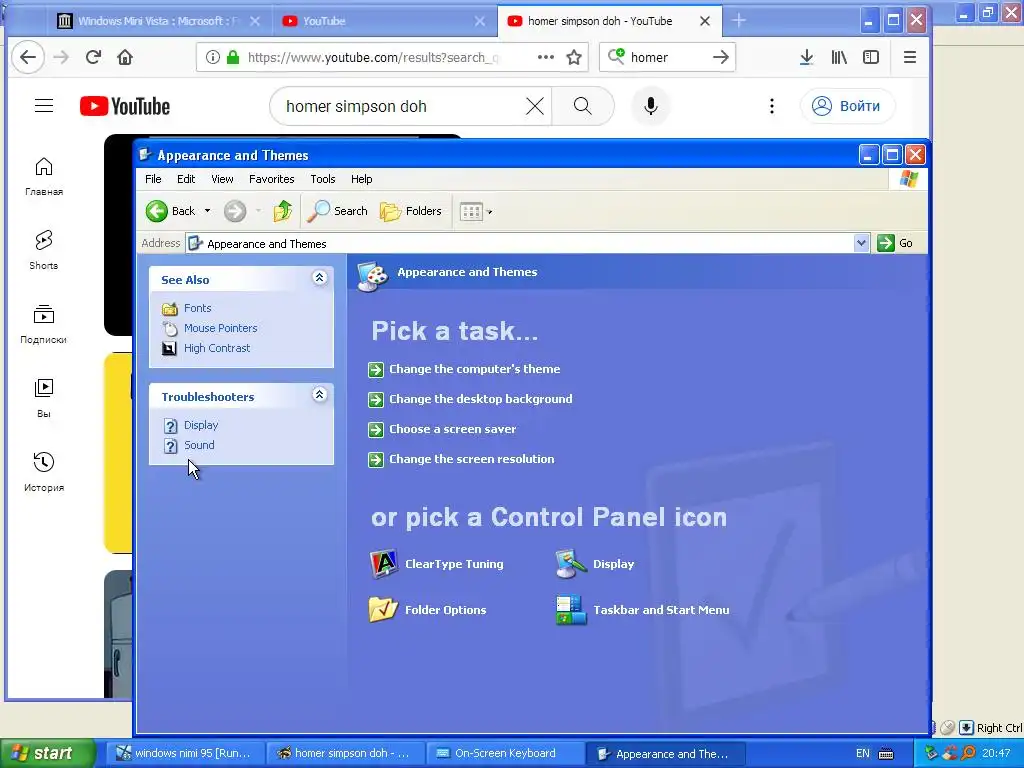
Task: Open the Favorites menu
Action: coord(271,179)
